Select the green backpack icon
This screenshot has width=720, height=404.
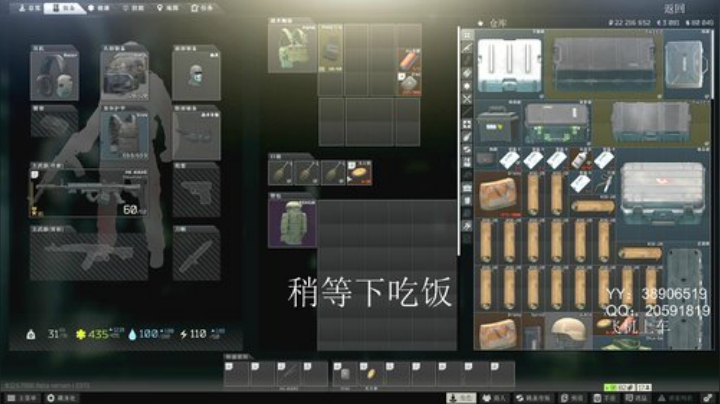click(x=292, y=224)
